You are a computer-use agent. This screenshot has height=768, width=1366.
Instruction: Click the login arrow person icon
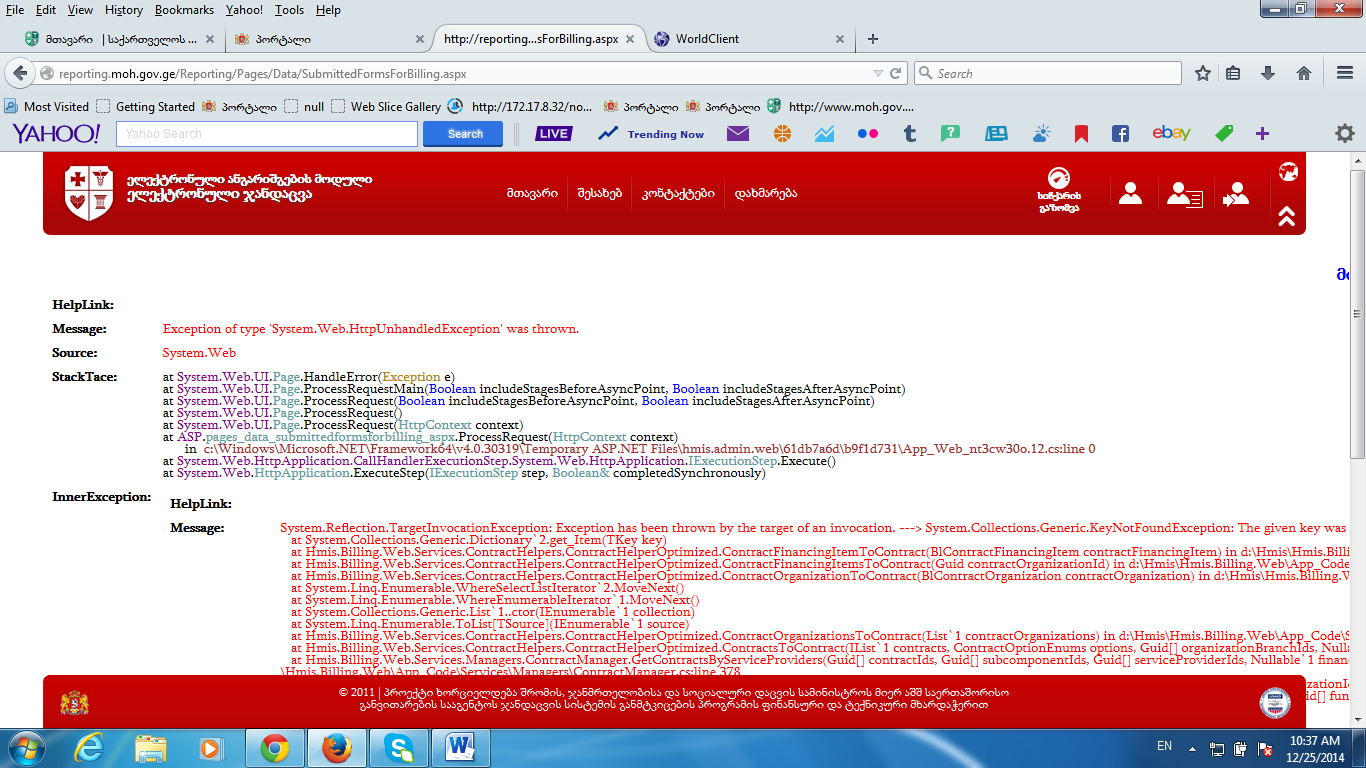[1236, 193]
